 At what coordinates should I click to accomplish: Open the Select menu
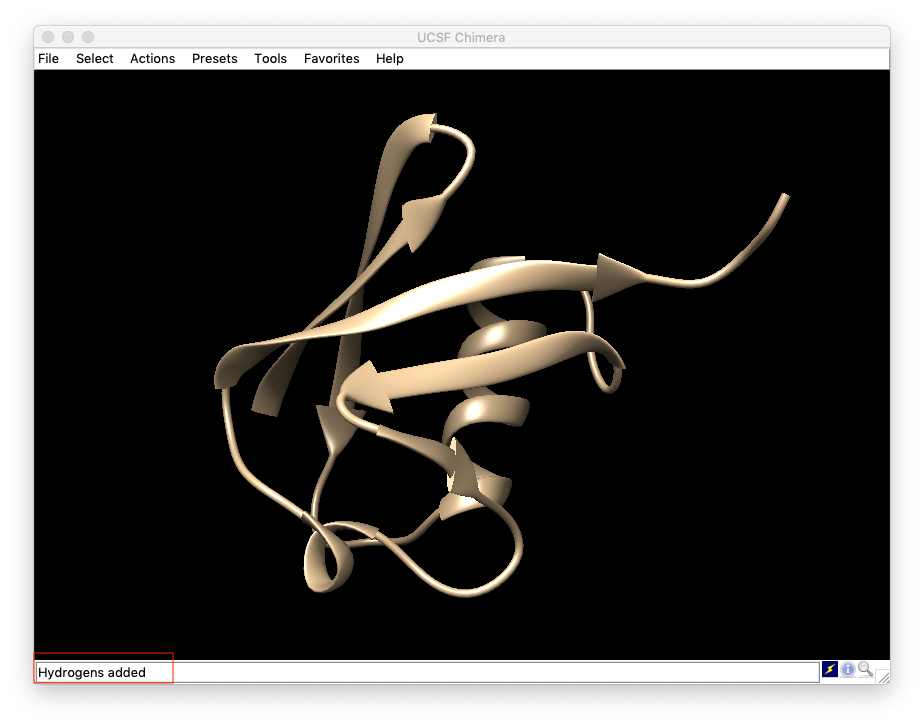pos(95,59)
